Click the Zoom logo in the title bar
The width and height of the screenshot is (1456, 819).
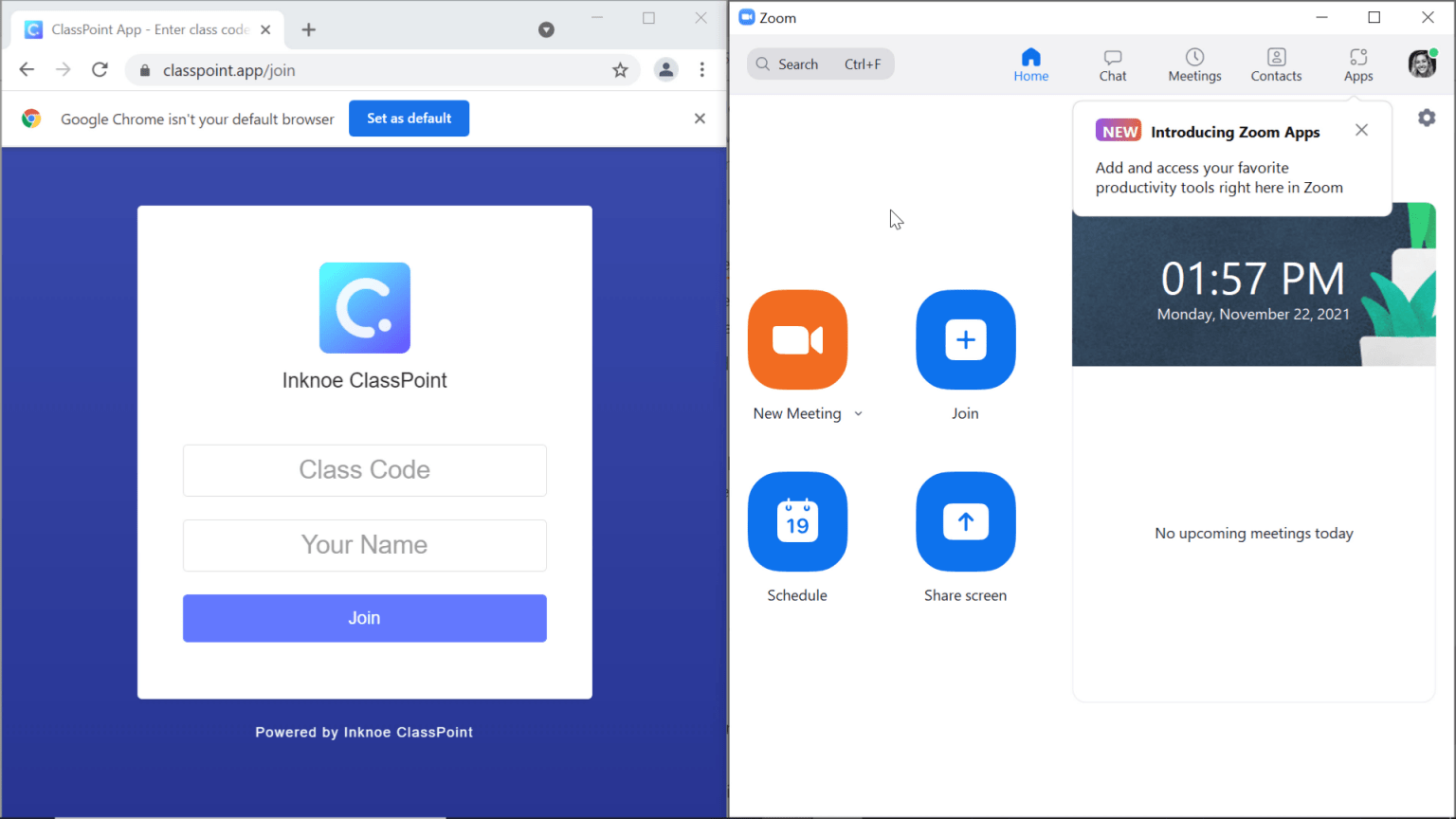[747, 17]
